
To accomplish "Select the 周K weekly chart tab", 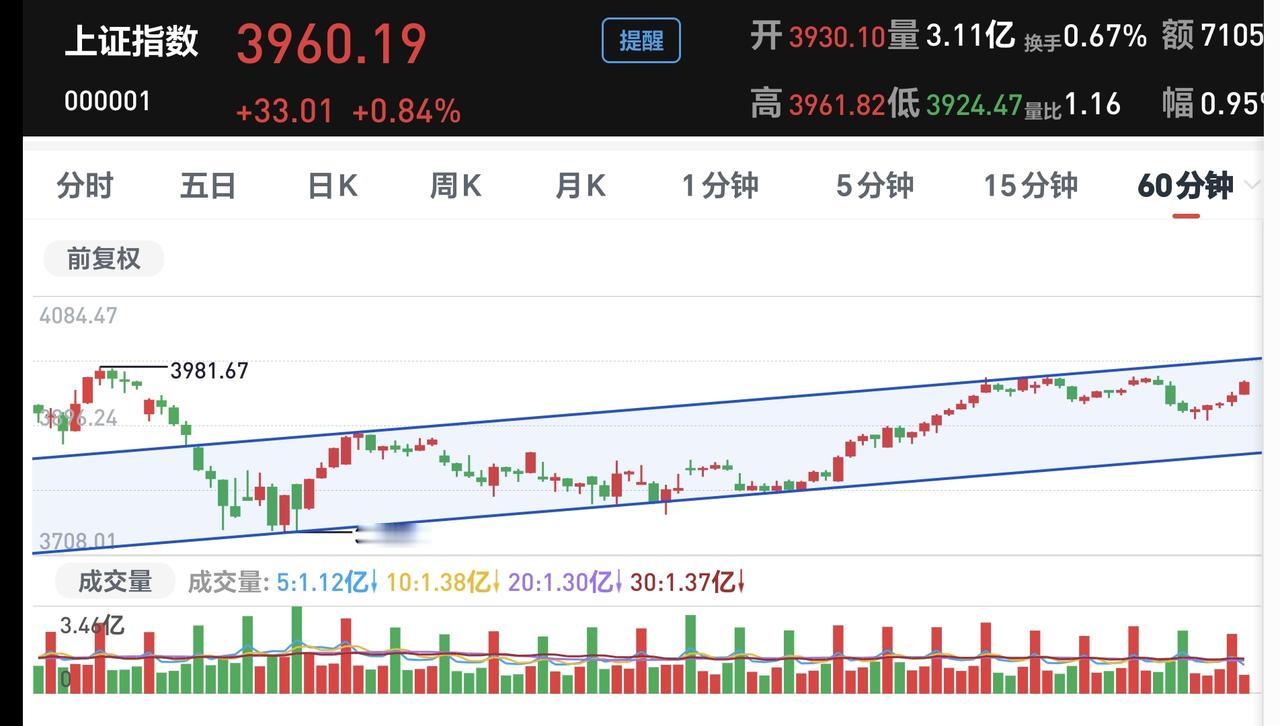I will click(456, 186).
